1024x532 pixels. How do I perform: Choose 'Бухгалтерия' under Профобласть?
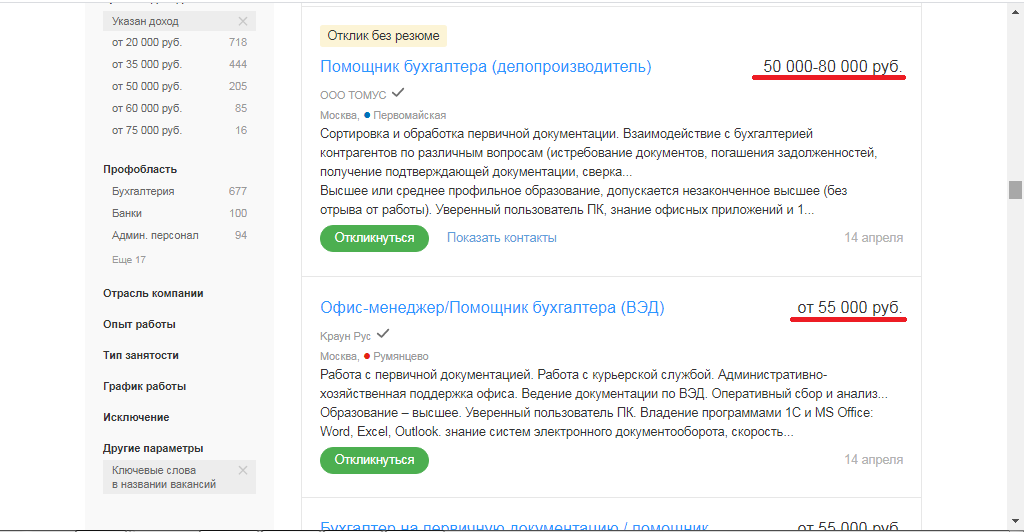(x=143, y=191)
